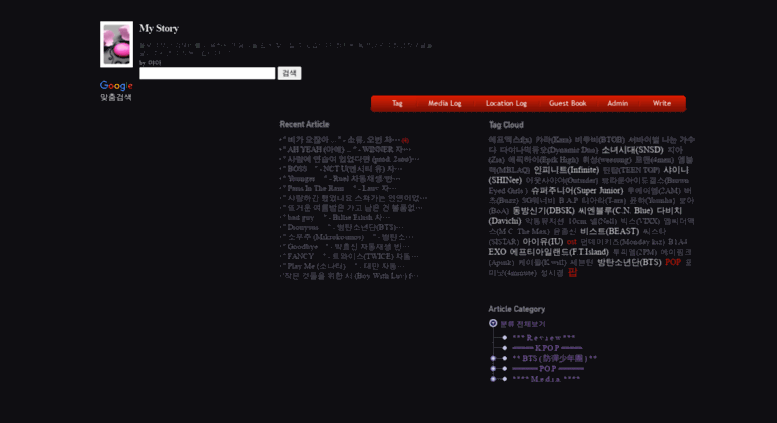The height and width of the screenshot is (423, 777).
Task: Select the red 팝 tag
Action: [572, 272]
